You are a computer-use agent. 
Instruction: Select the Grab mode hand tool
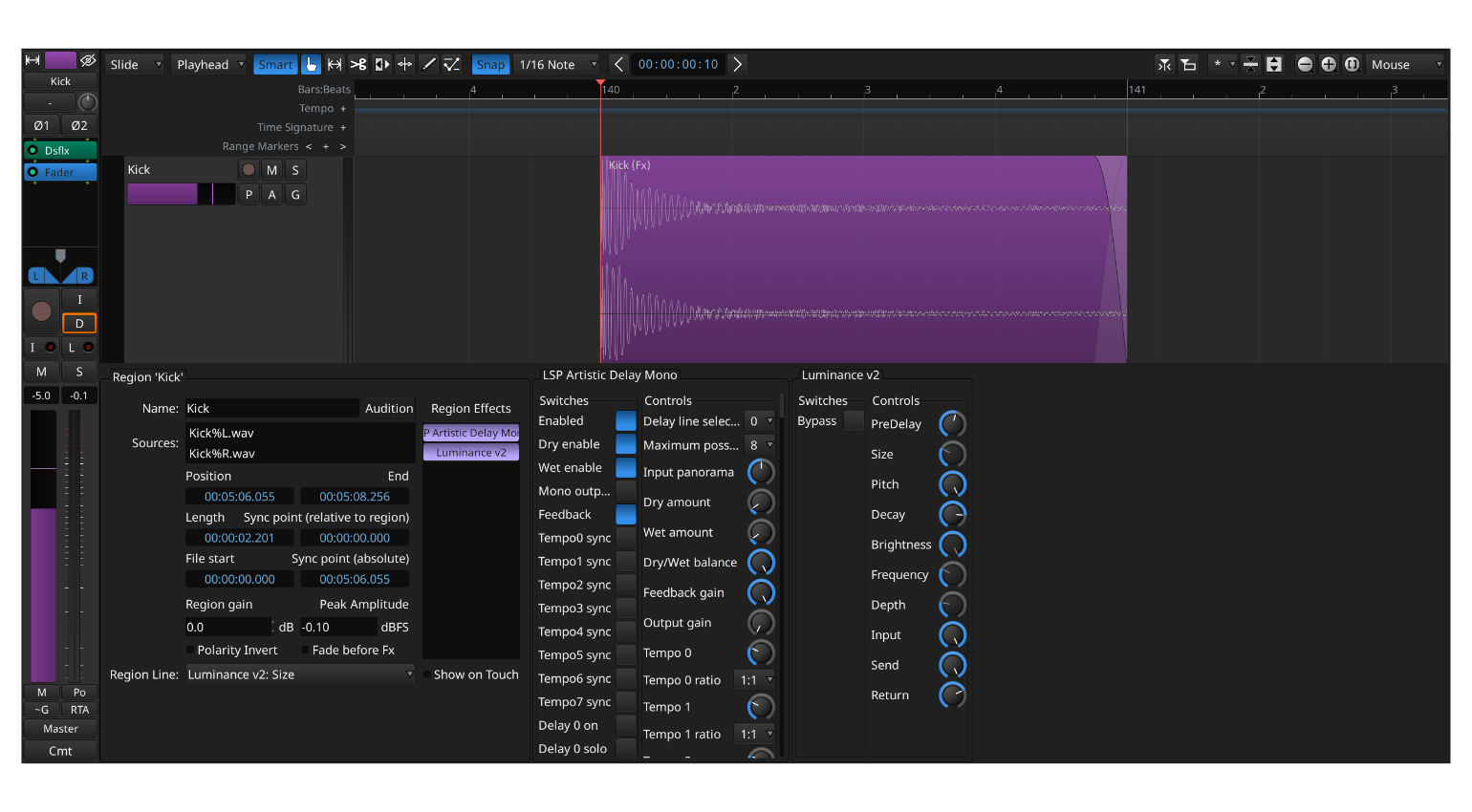pyautogui.click(x=311, y=64)
